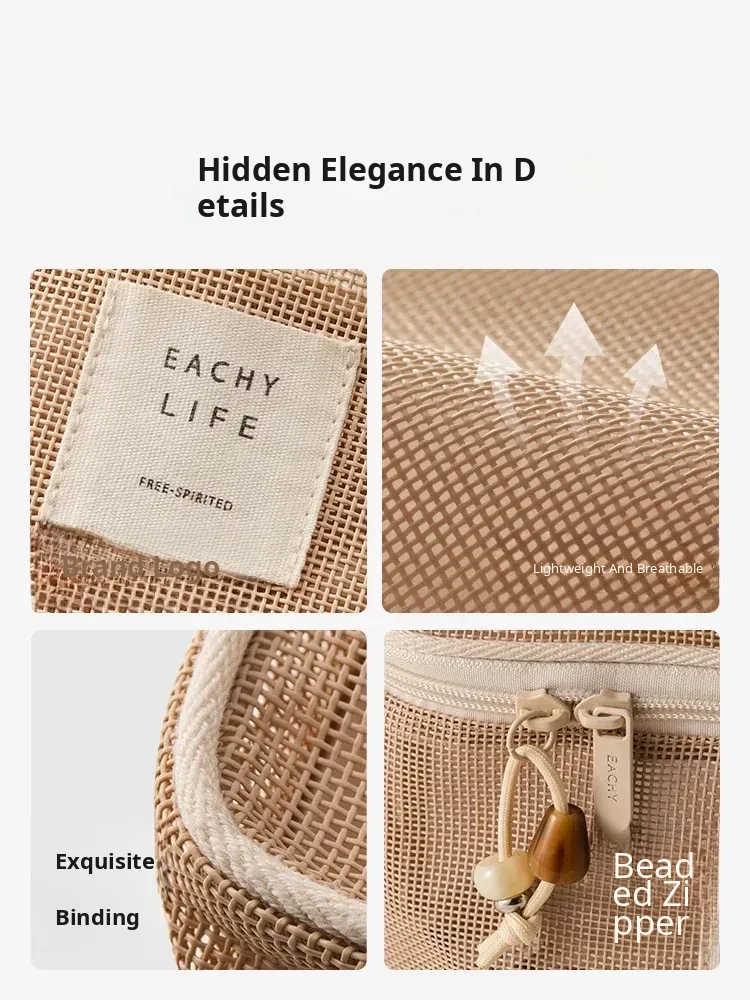Open the breathable mesh fabric image
Image resolution: width=750 pixels, height=1000 pixels.
click(550, 441)
